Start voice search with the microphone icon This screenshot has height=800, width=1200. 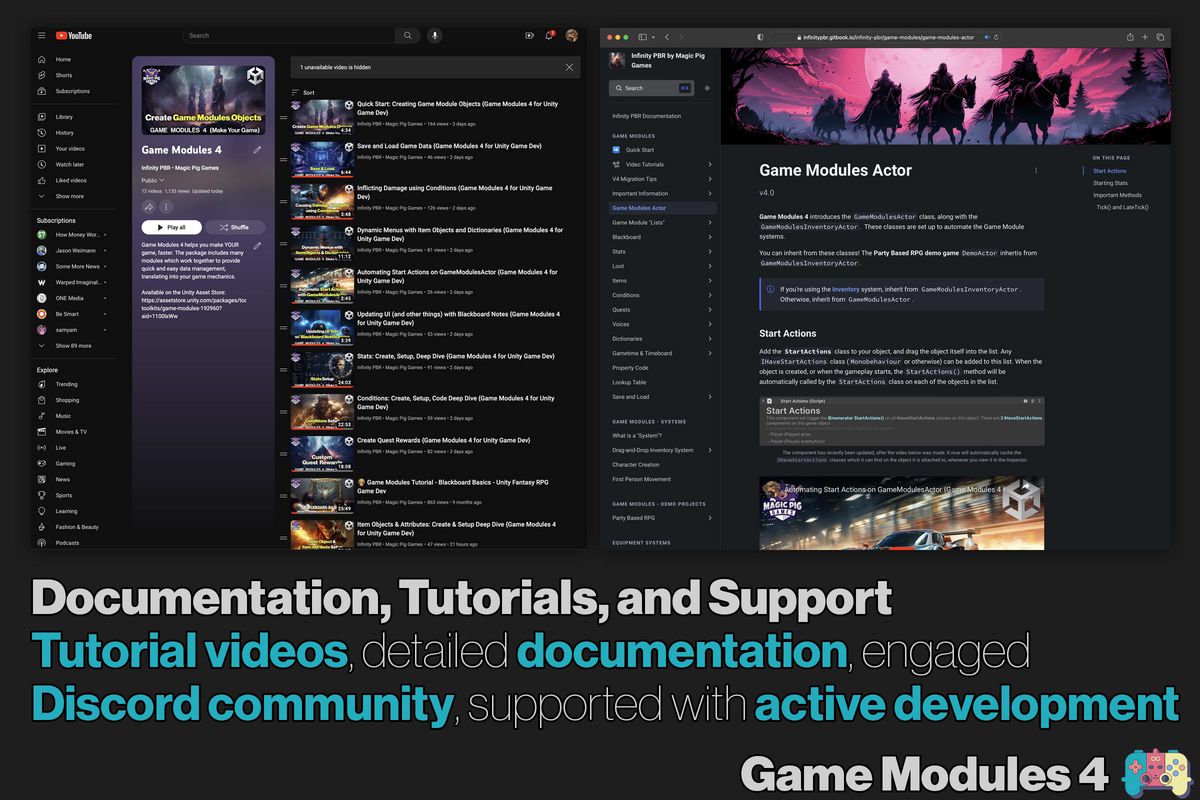[435, 35]
